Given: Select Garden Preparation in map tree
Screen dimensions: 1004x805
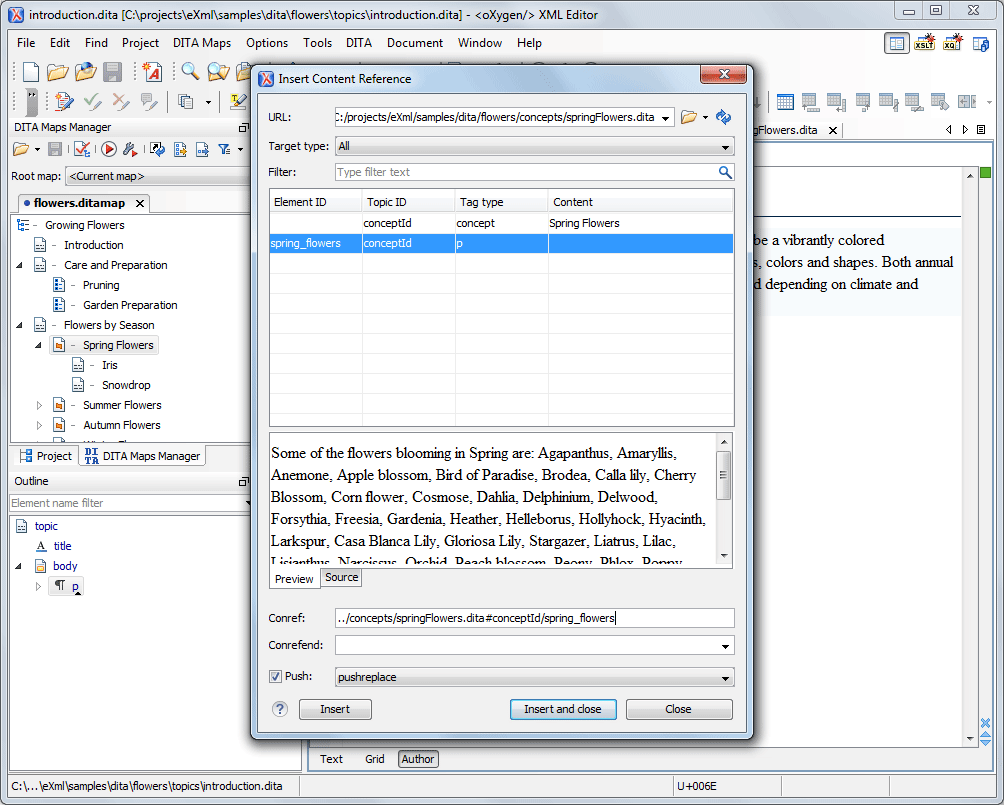Looking at the screenshot, I should (130, 305).
